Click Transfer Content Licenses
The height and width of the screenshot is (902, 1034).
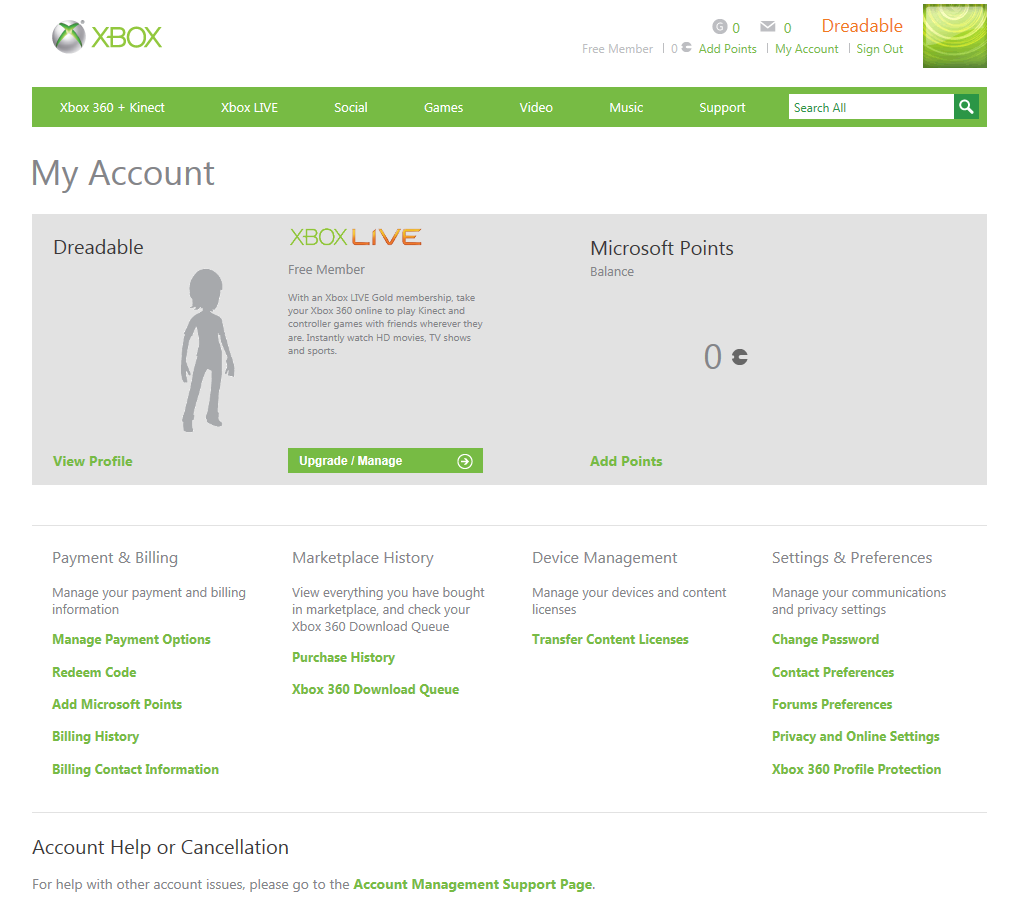click(x=610, y=640)
